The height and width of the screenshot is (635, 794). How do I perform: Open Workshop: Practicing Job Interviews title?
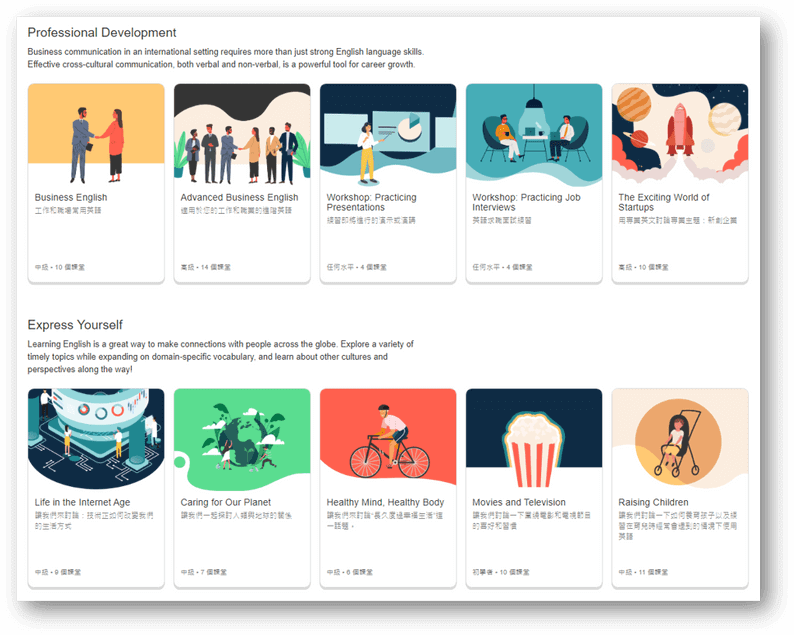[x=526, y=202]
